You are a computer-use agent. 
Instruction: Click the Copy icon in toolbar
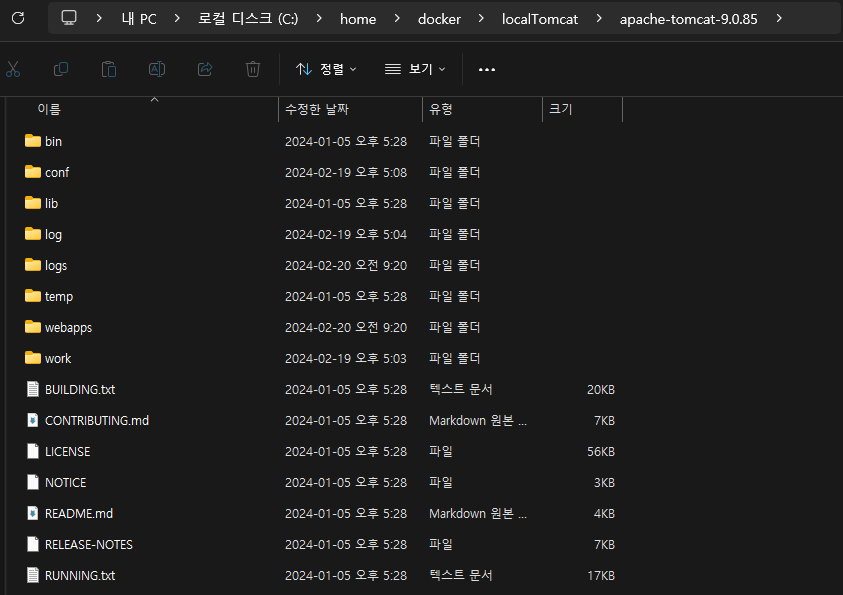coord(61,69)
